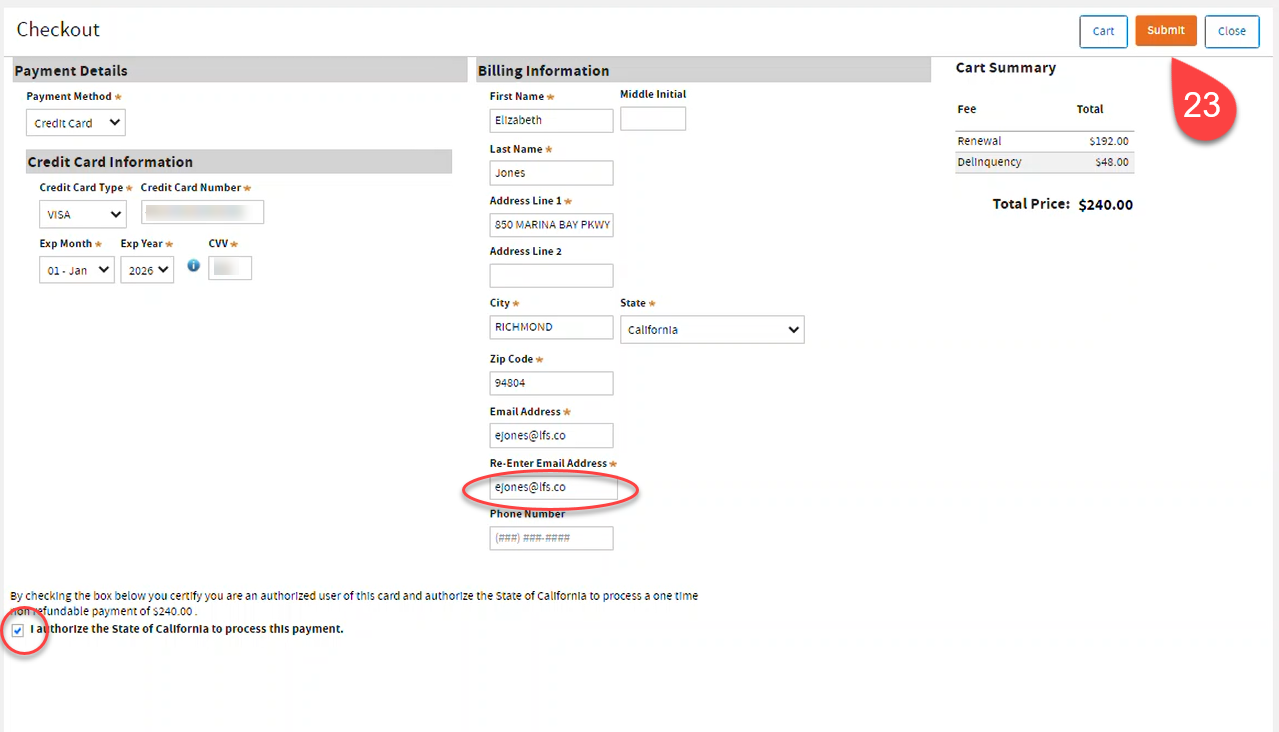Open the Payment Method dropdown
Viewport: 1279px width, 732px height.
[x=75, y=122]
